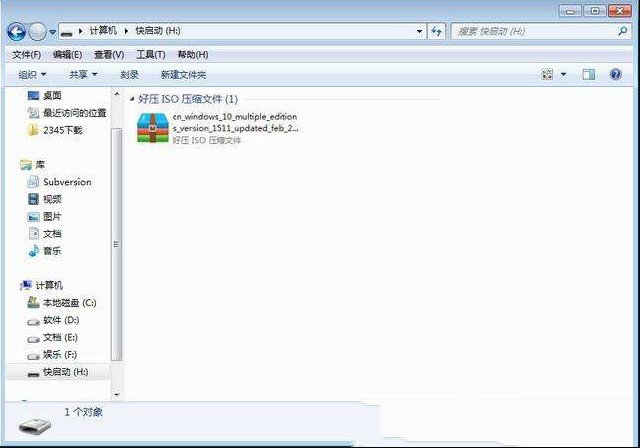Open the 编辑(E) menu
Viewport: 640px width, 448px height.
68,54
